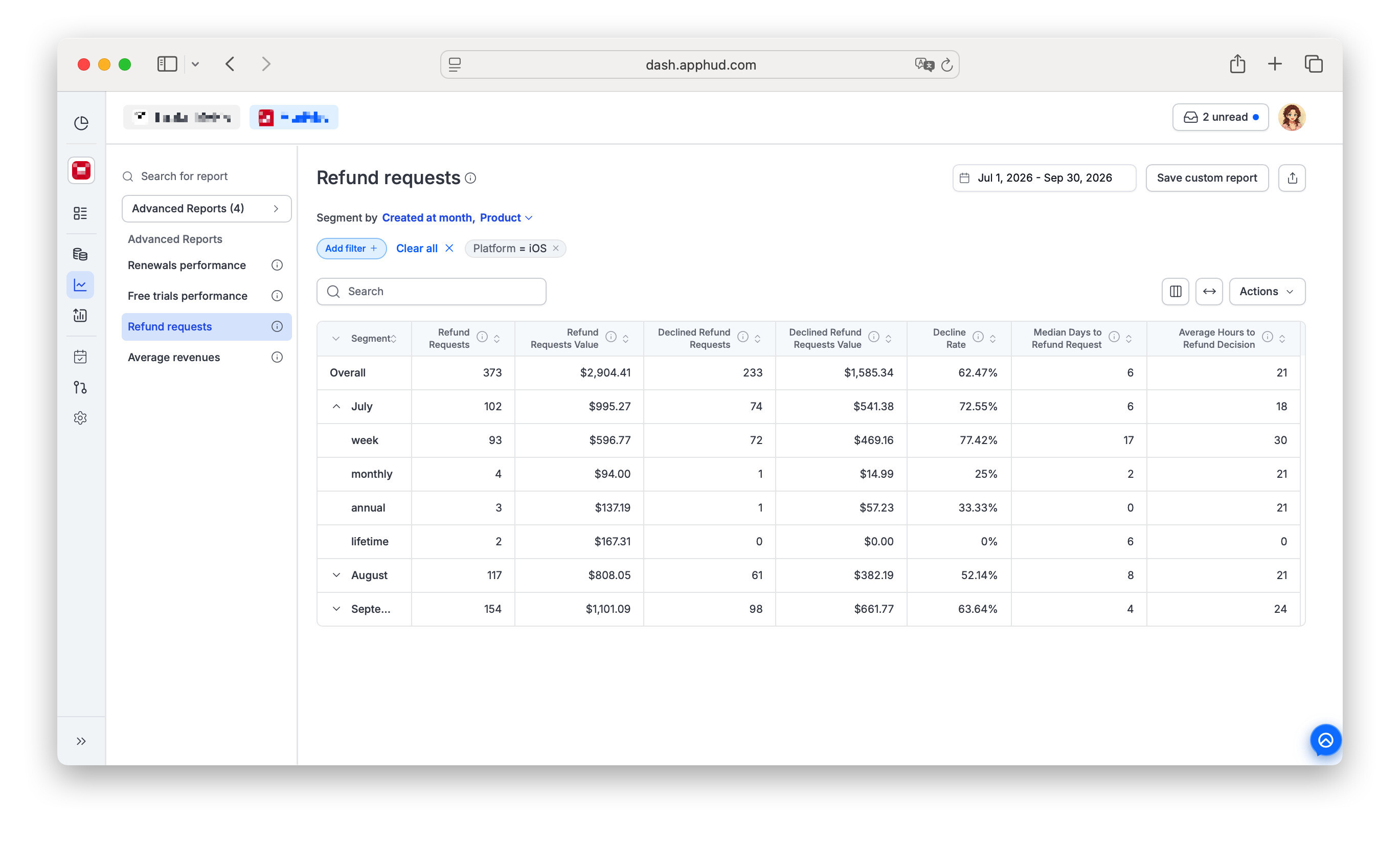
Task: Click the fit width arrows icon button
Action: tap(1209, 292)
